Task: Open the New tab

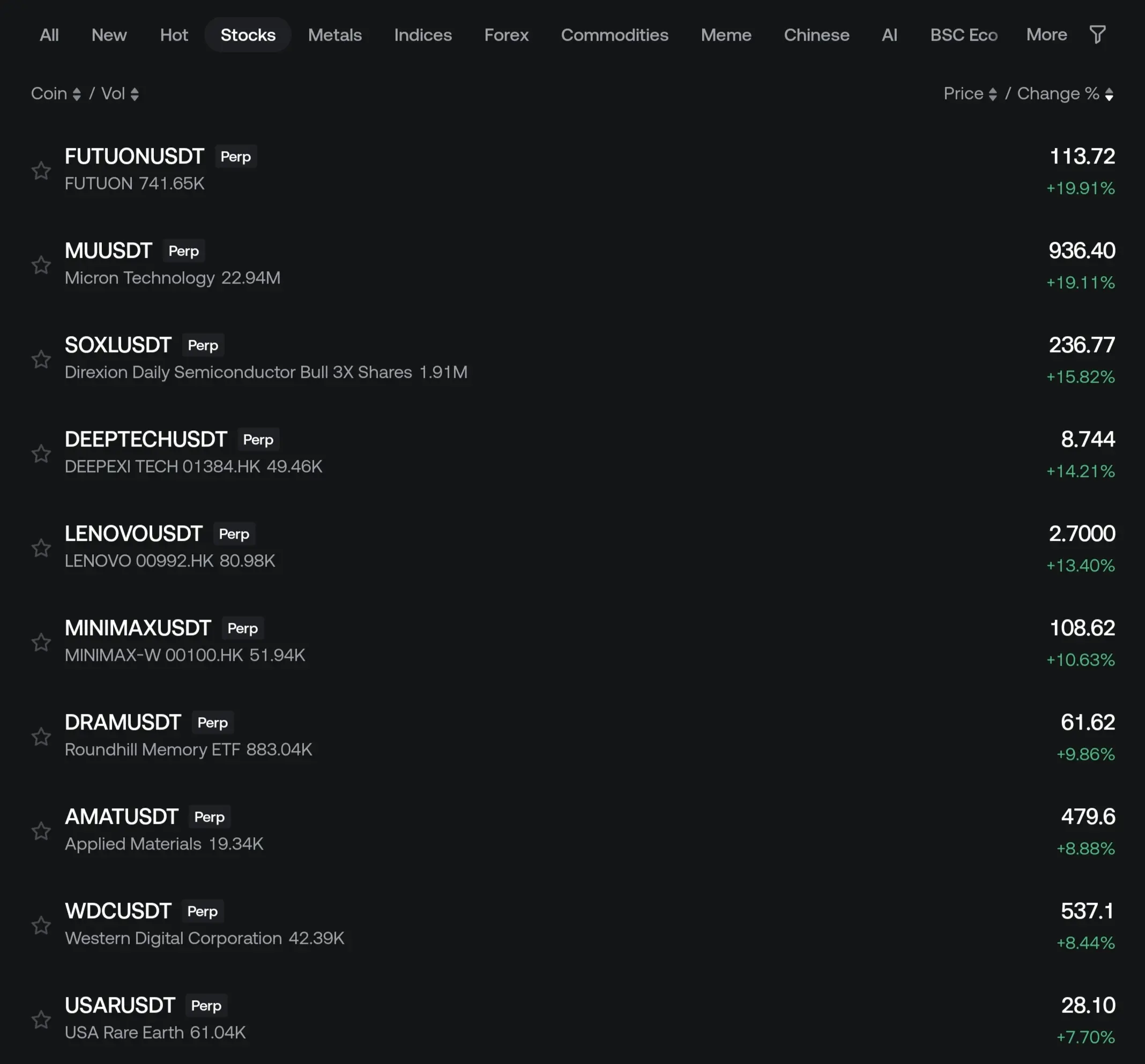Action: [x=109, y=34]
